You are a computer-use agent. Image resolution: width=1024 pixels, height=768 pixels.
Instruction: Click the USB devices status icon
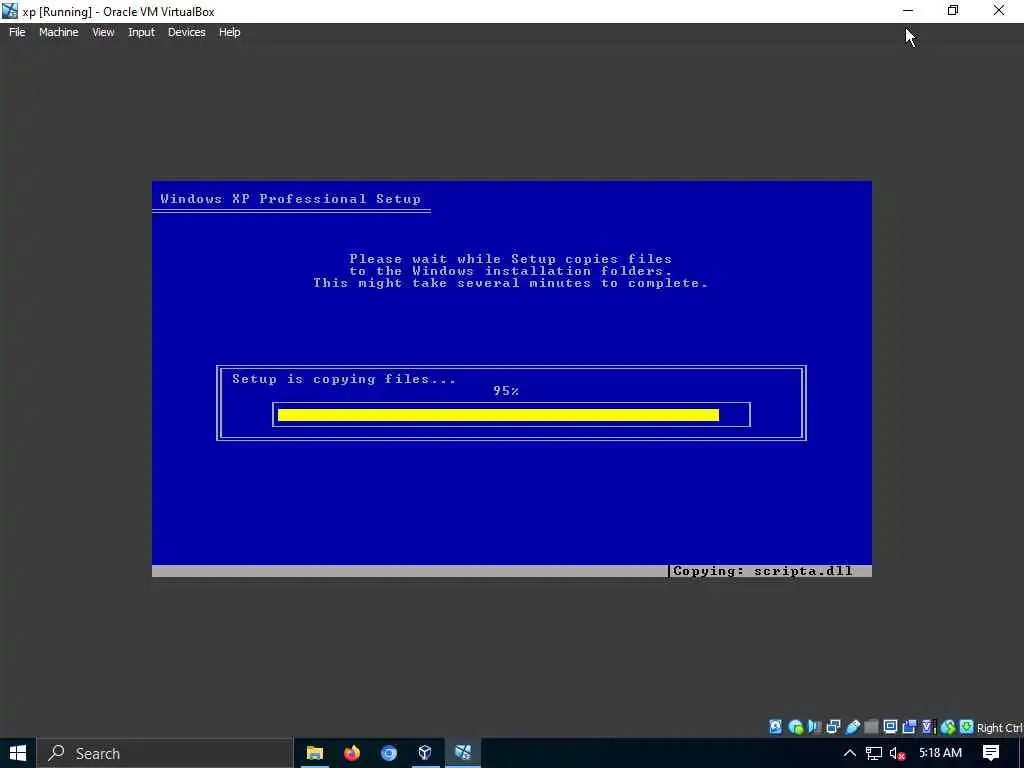coord(853,727)
